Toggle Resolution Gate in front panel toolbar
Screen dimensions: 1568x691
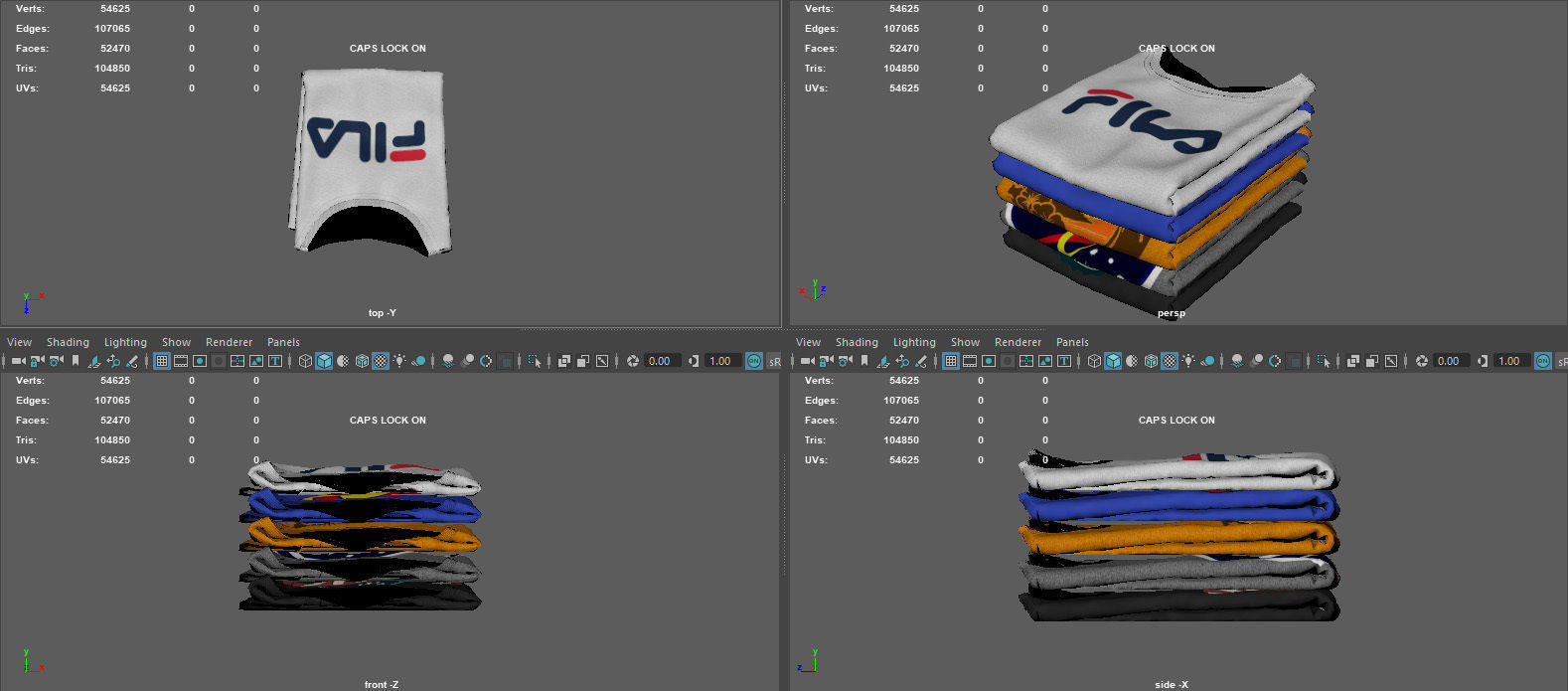click(x=199, y=361)
